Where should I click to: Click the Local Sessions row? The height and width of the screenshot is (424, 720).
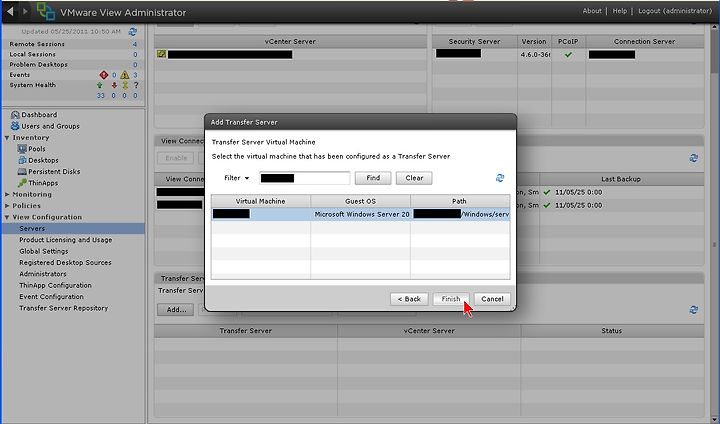click(73, 54)
